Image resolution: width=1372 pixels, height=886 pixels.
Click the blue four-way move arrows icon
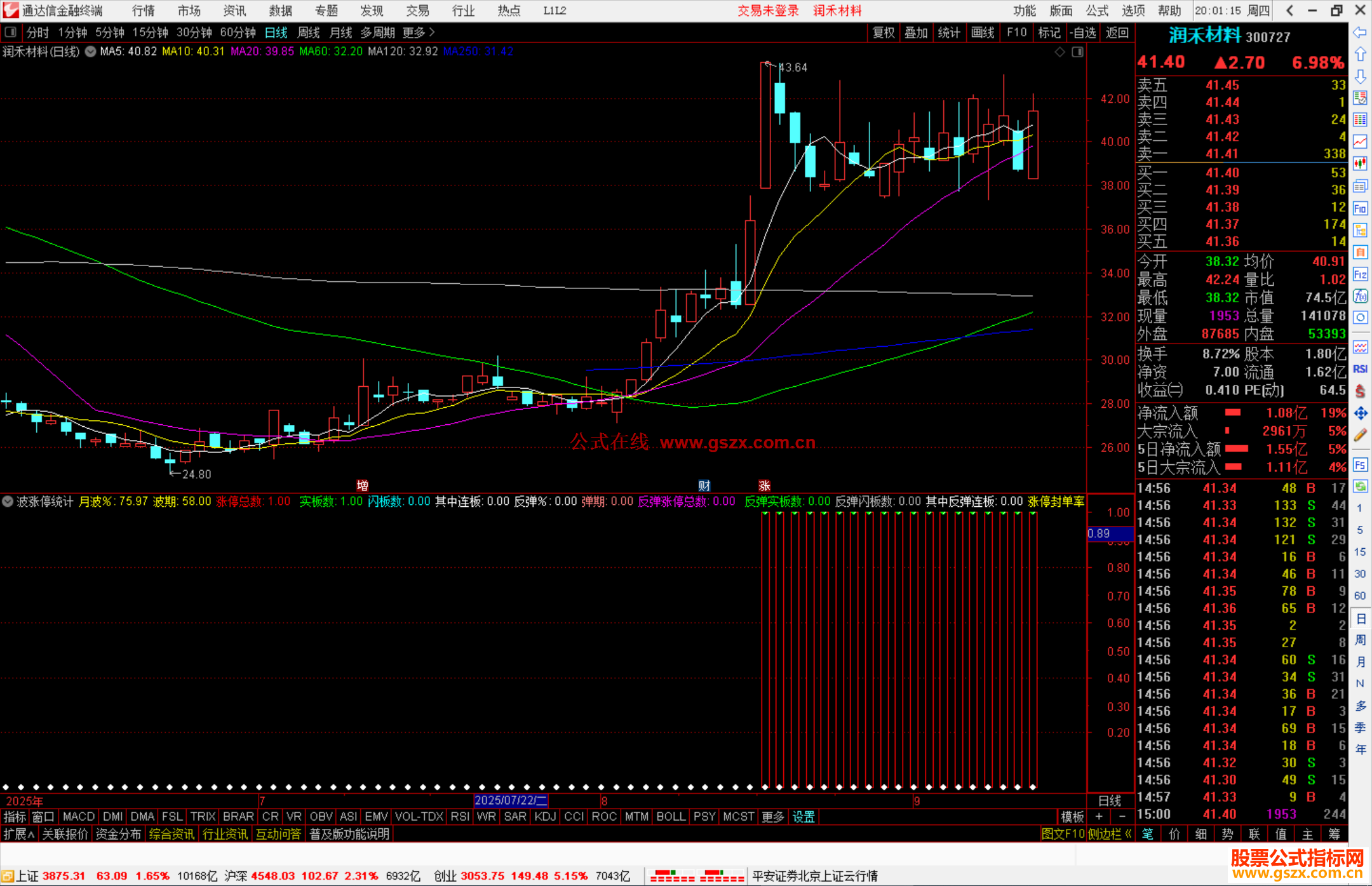(1360, 413)
